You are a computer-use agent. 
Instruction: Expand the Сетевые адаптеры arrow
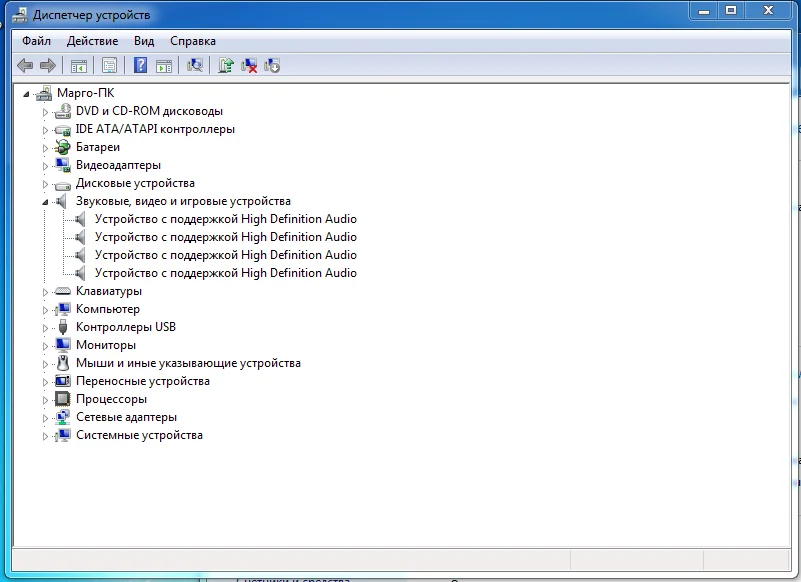pos(45,418)
